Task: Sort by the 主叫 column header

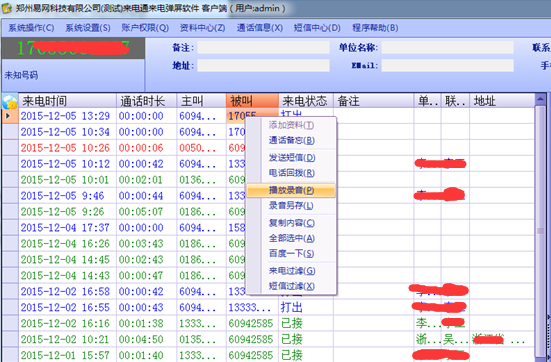Action: pyautogui.click(x=202, y=101)
